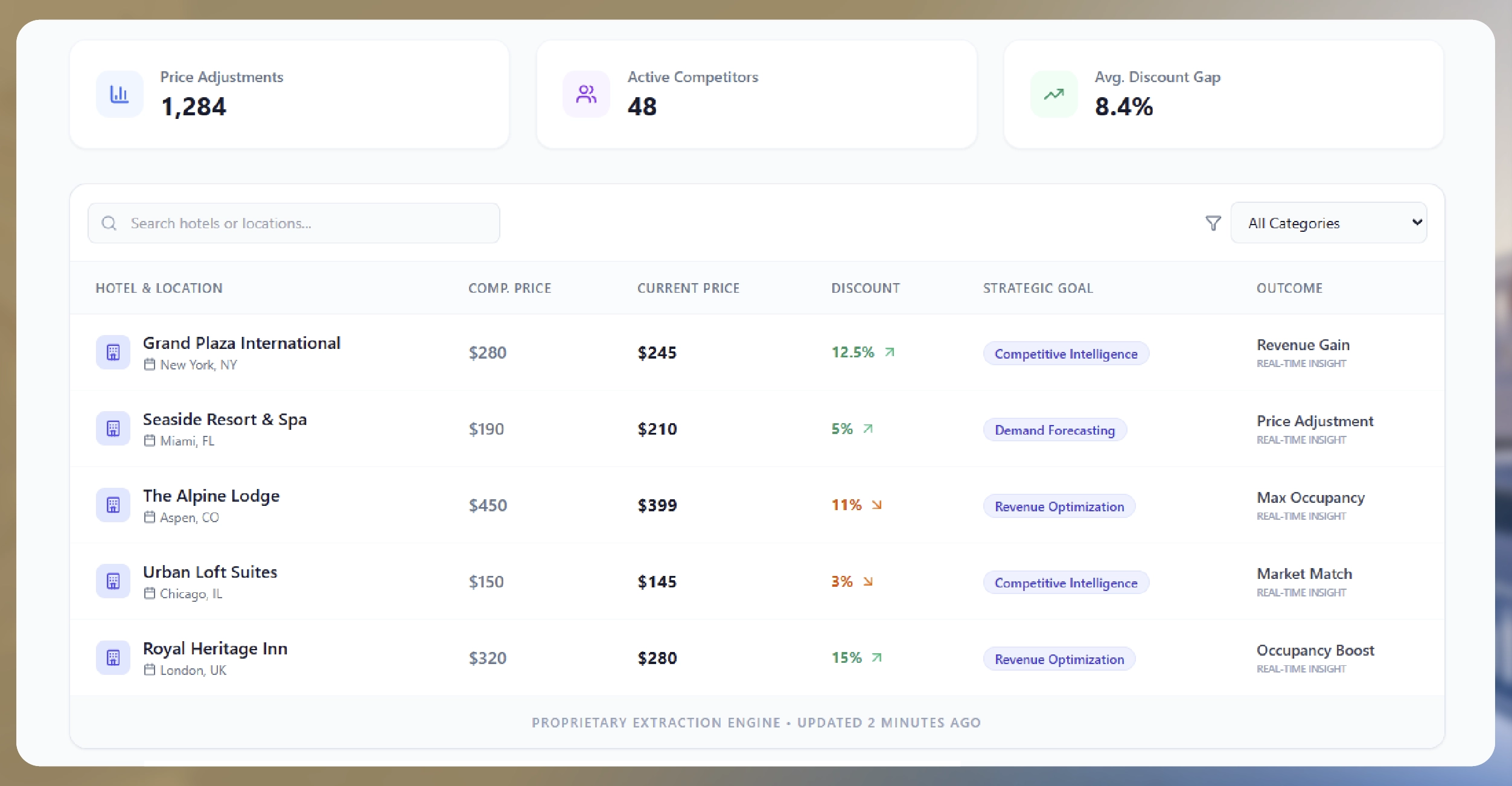
Task: Expand the HOTEL & LOCATION column header
Action: click(x=159, y=288)
